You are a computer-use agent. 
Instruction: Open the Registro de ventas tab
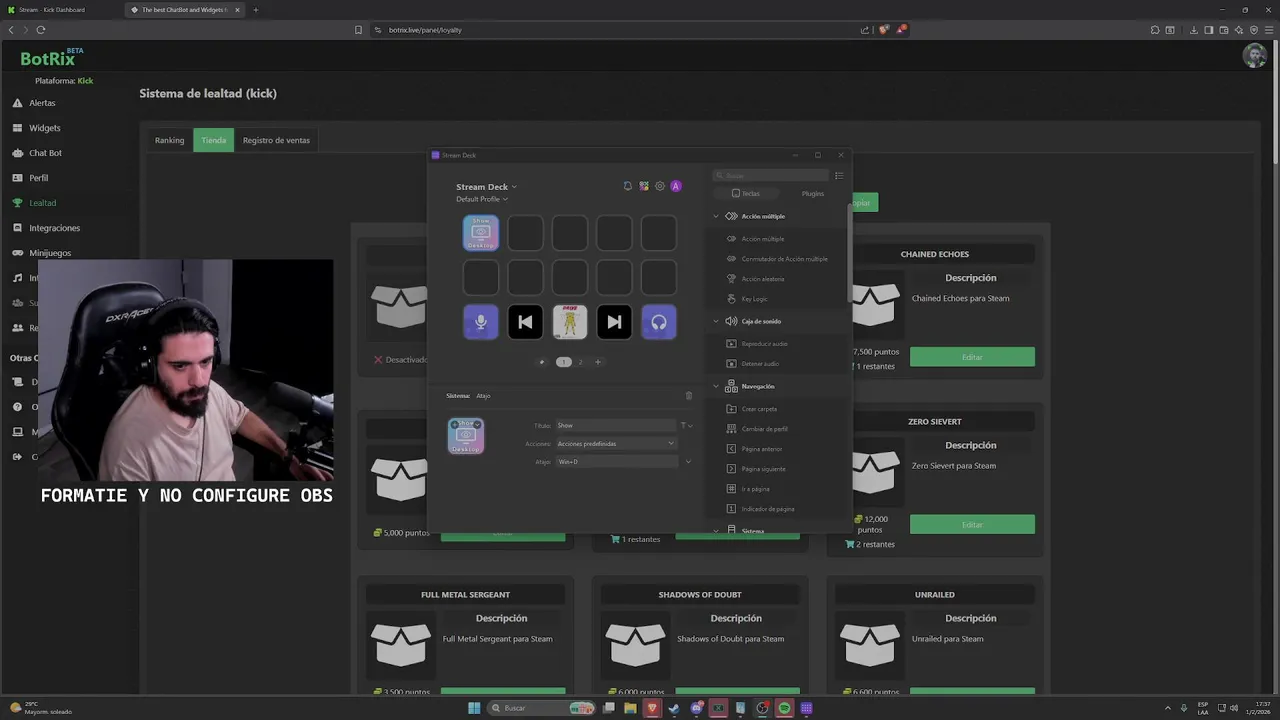(276, 140)
